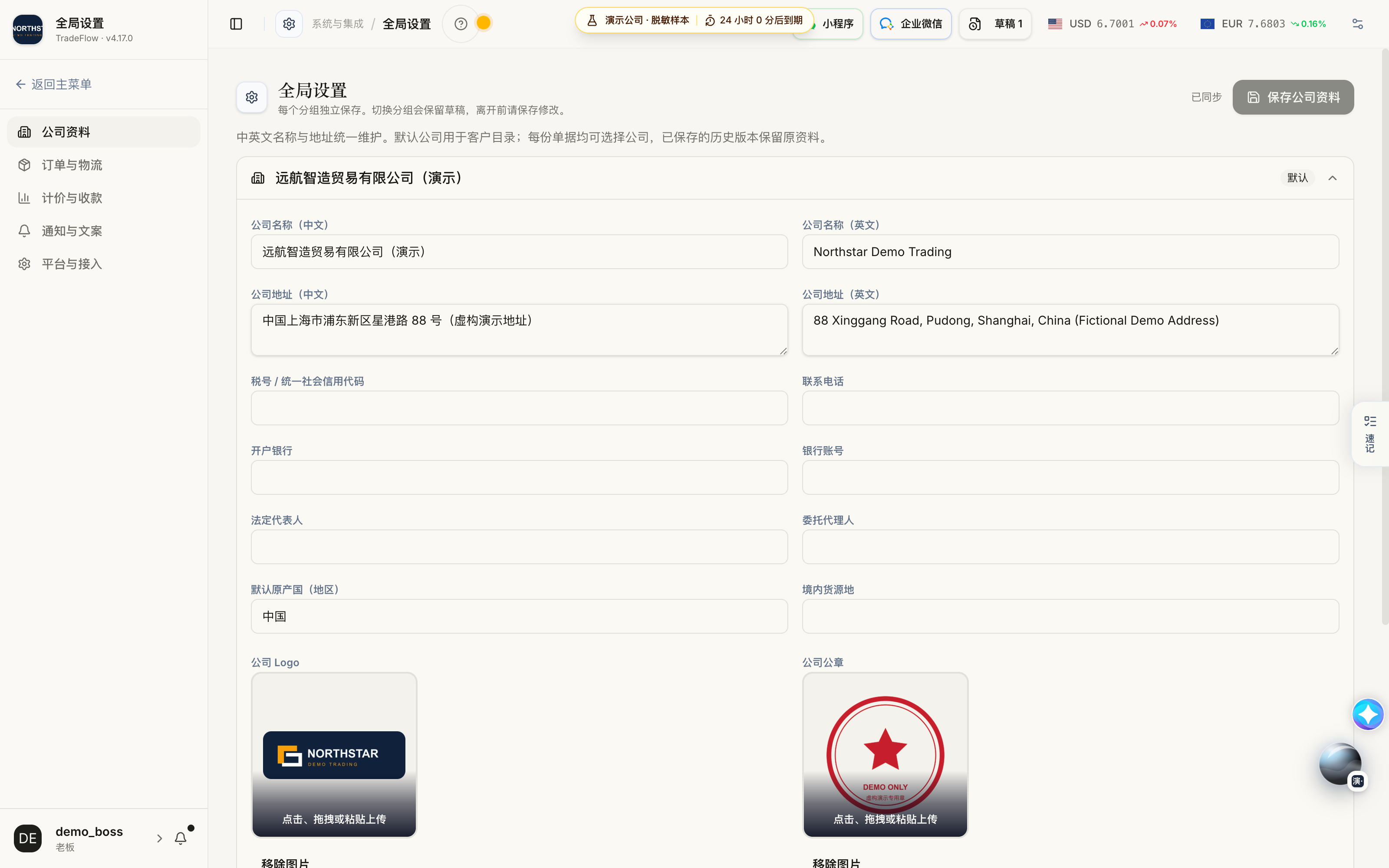
Task: Click the orange status dot
Action: 484,23
